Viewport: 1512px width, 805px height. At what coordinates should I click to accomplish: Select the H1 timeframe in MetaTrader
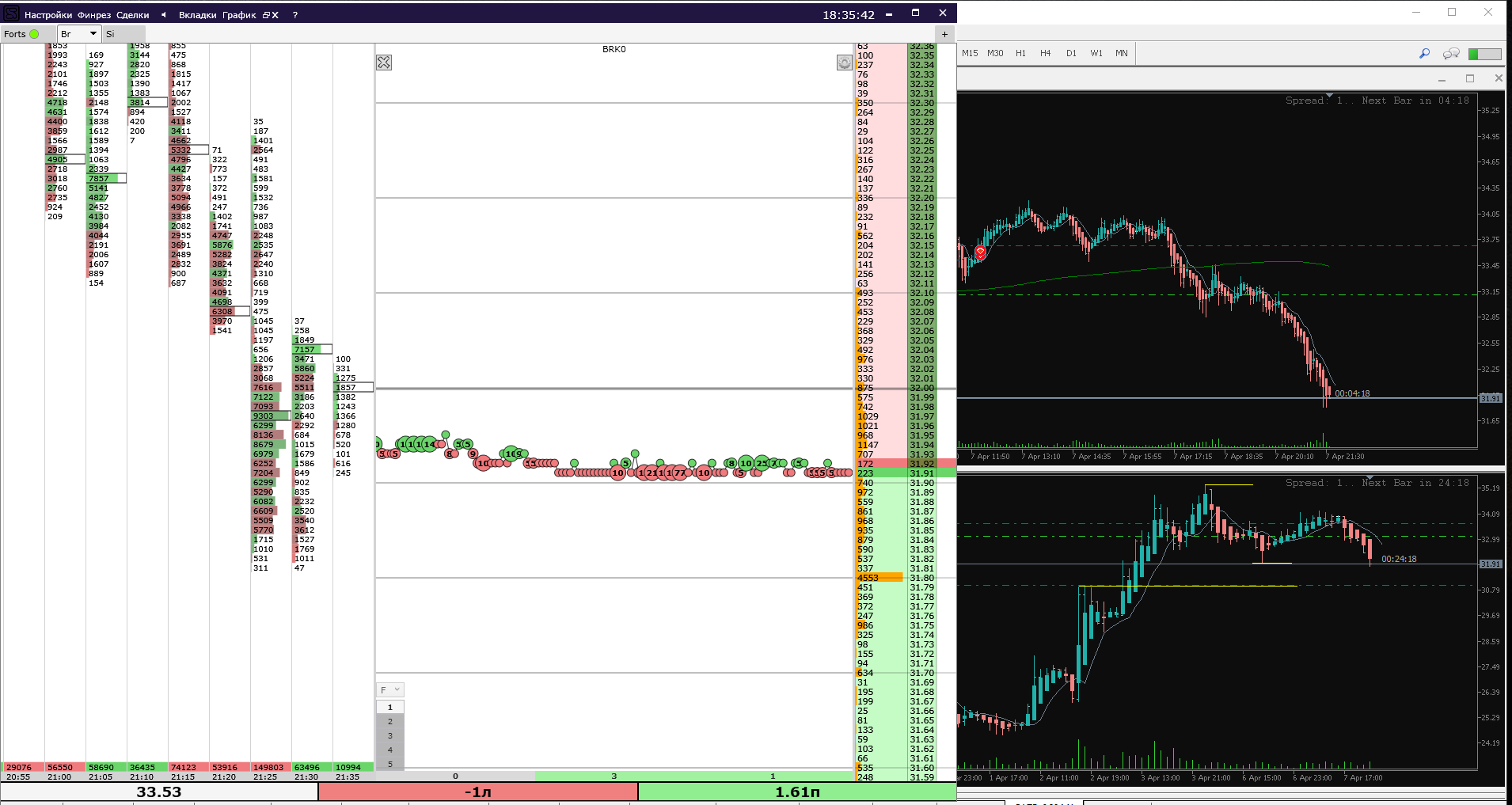pyautogui.click(x=1020, y=53)
